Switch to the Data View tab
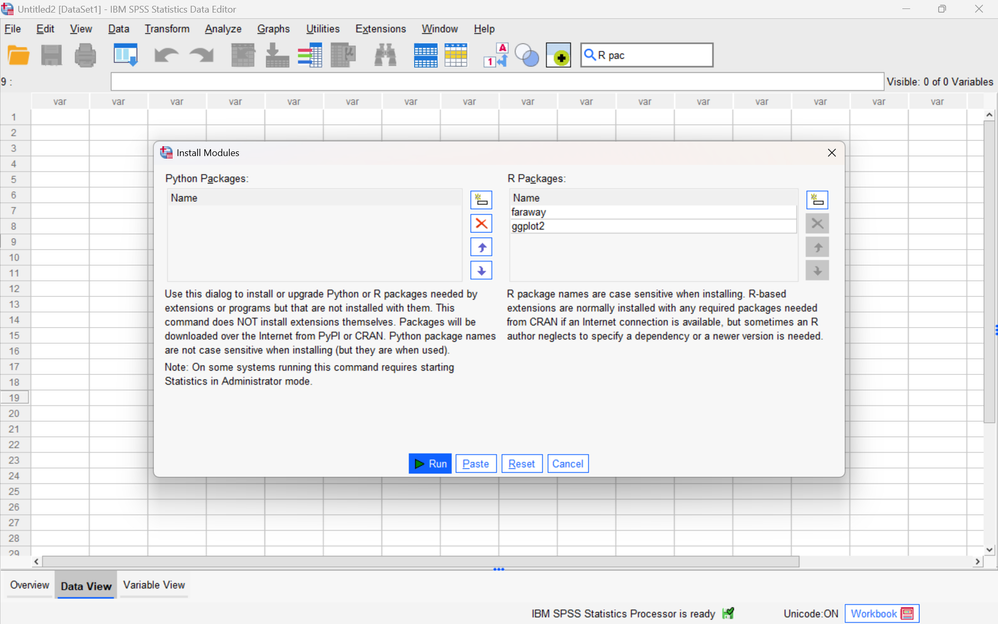998x624 pixels. coord(86,586)
